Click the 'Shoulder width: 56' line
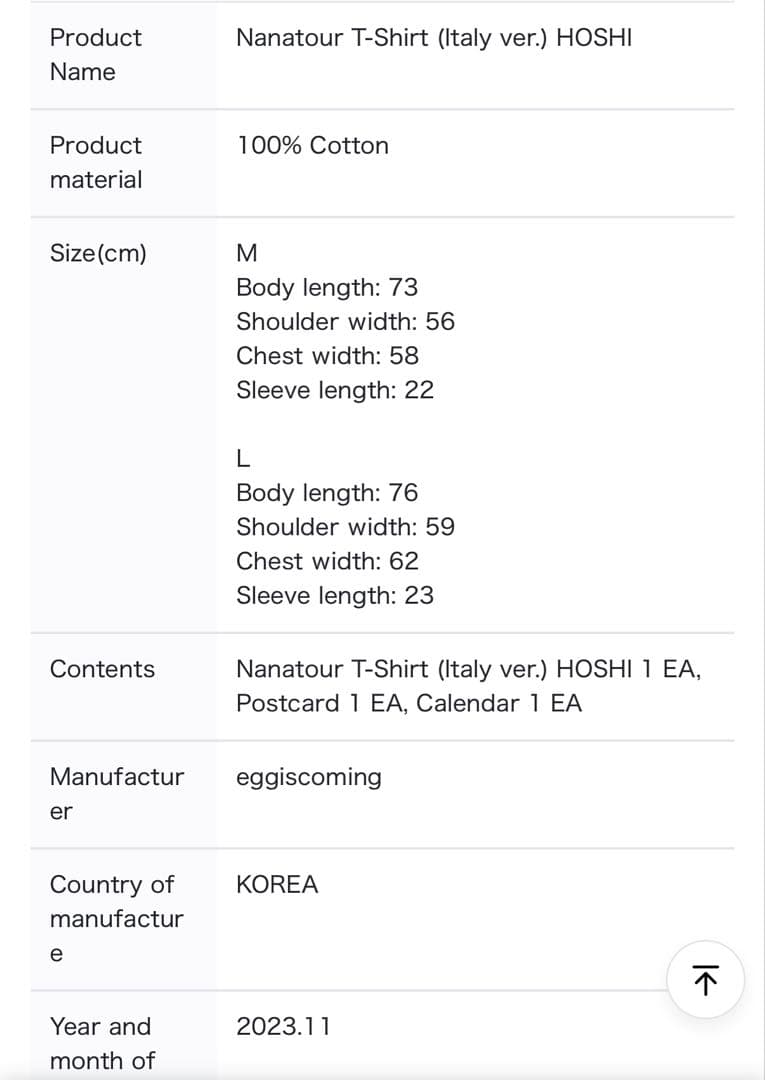765x1080 pixels. 345,321
